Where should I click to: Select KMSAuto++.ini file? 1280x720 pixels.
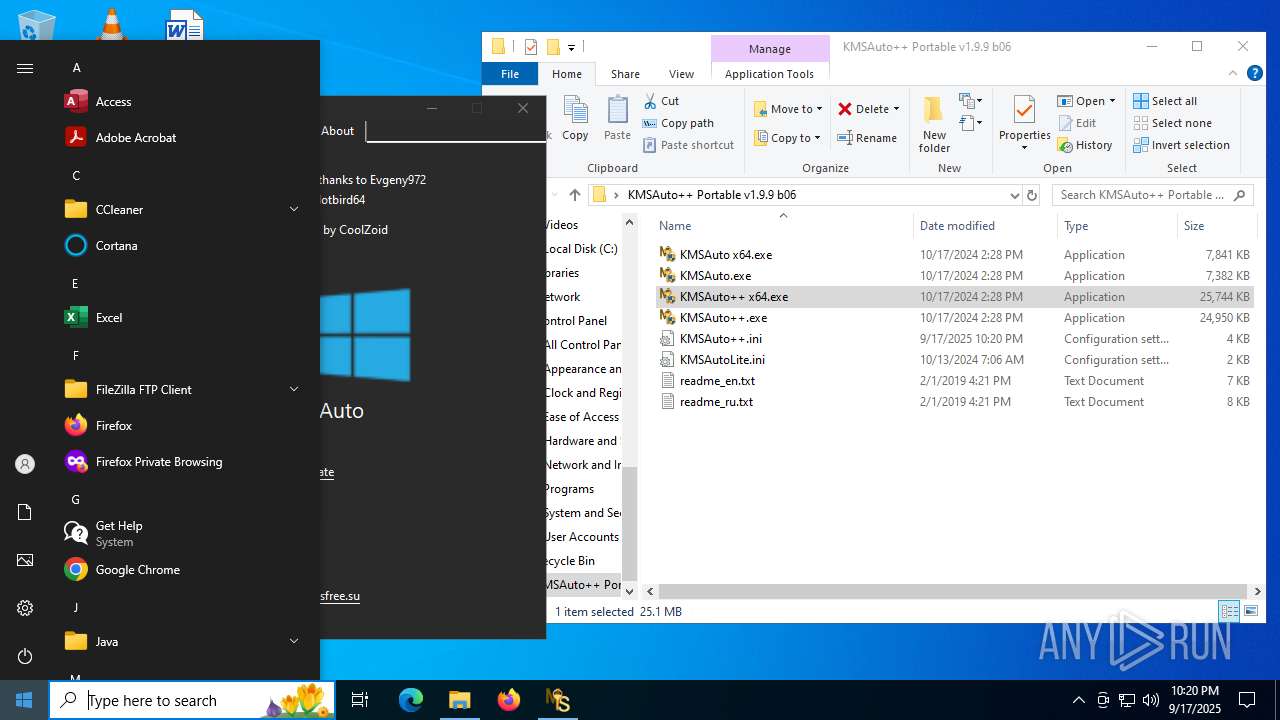point(721,339)
